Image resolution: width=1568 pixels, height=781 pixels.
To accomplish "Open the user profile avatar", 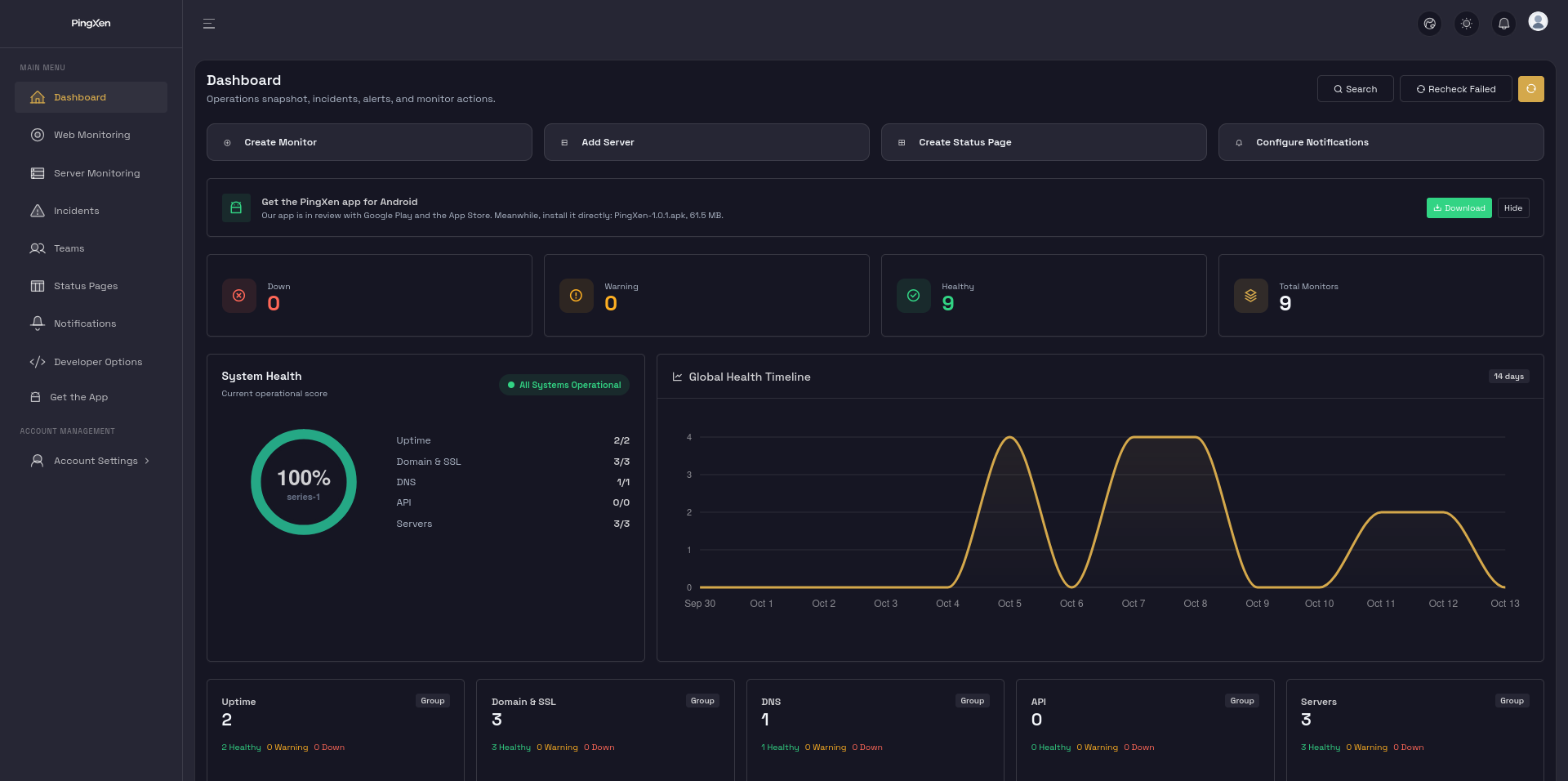I will click(x=1538, y=21).
